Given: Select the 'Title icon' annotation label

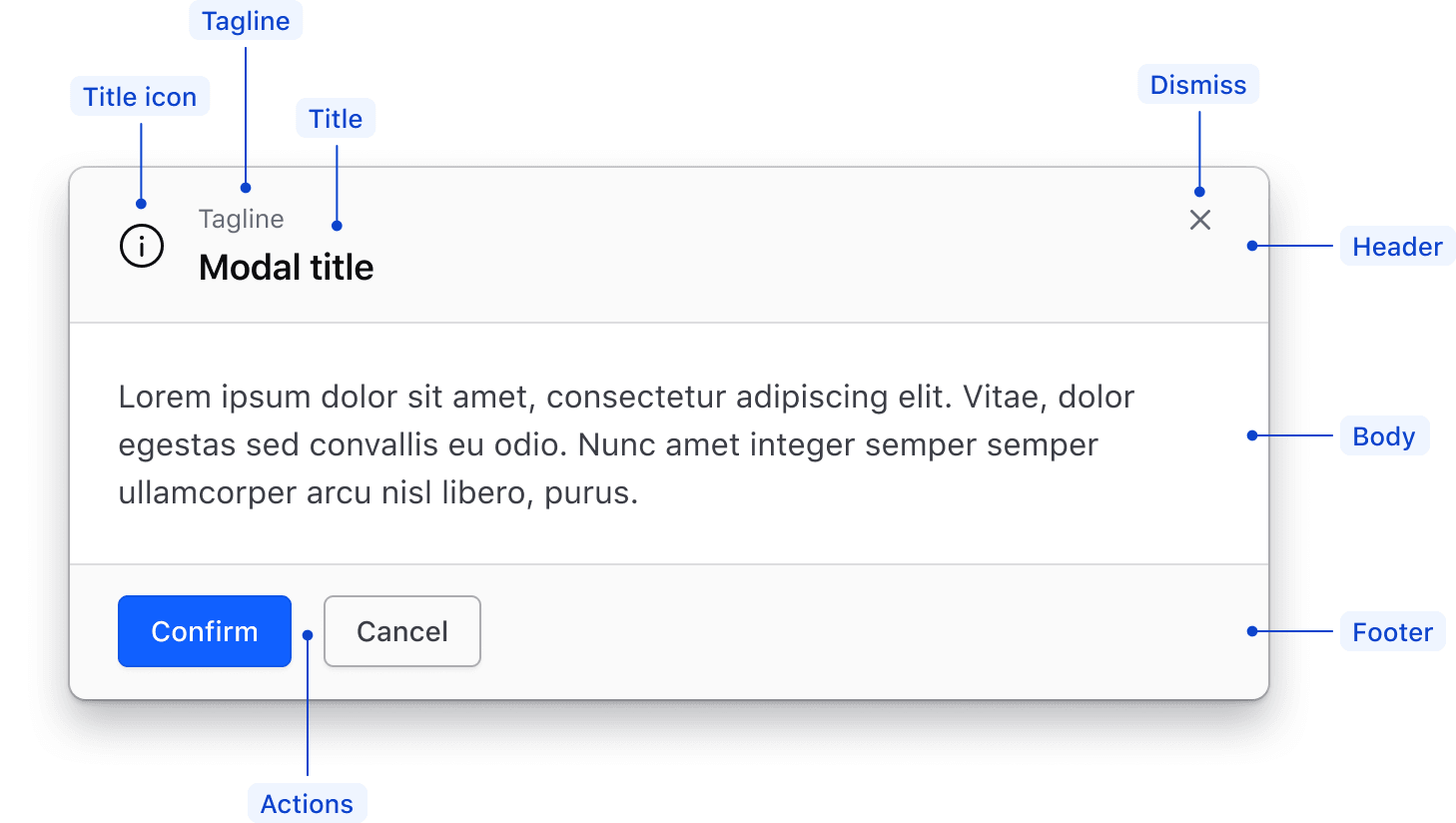Looking at the screenshot, I should 140,96.
